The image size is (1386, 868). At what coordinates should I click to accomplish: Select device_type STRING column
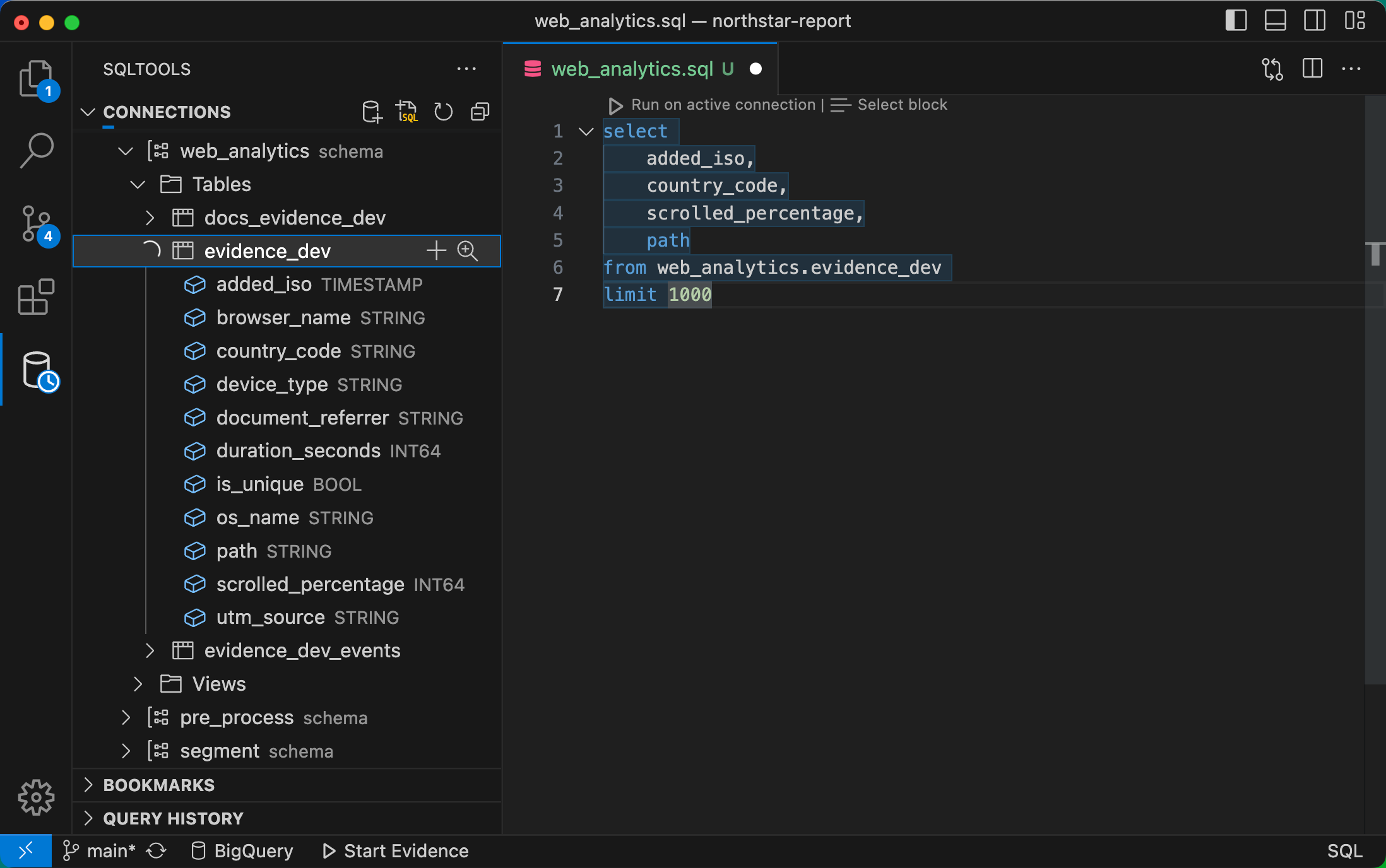click(x=287, y=385)
